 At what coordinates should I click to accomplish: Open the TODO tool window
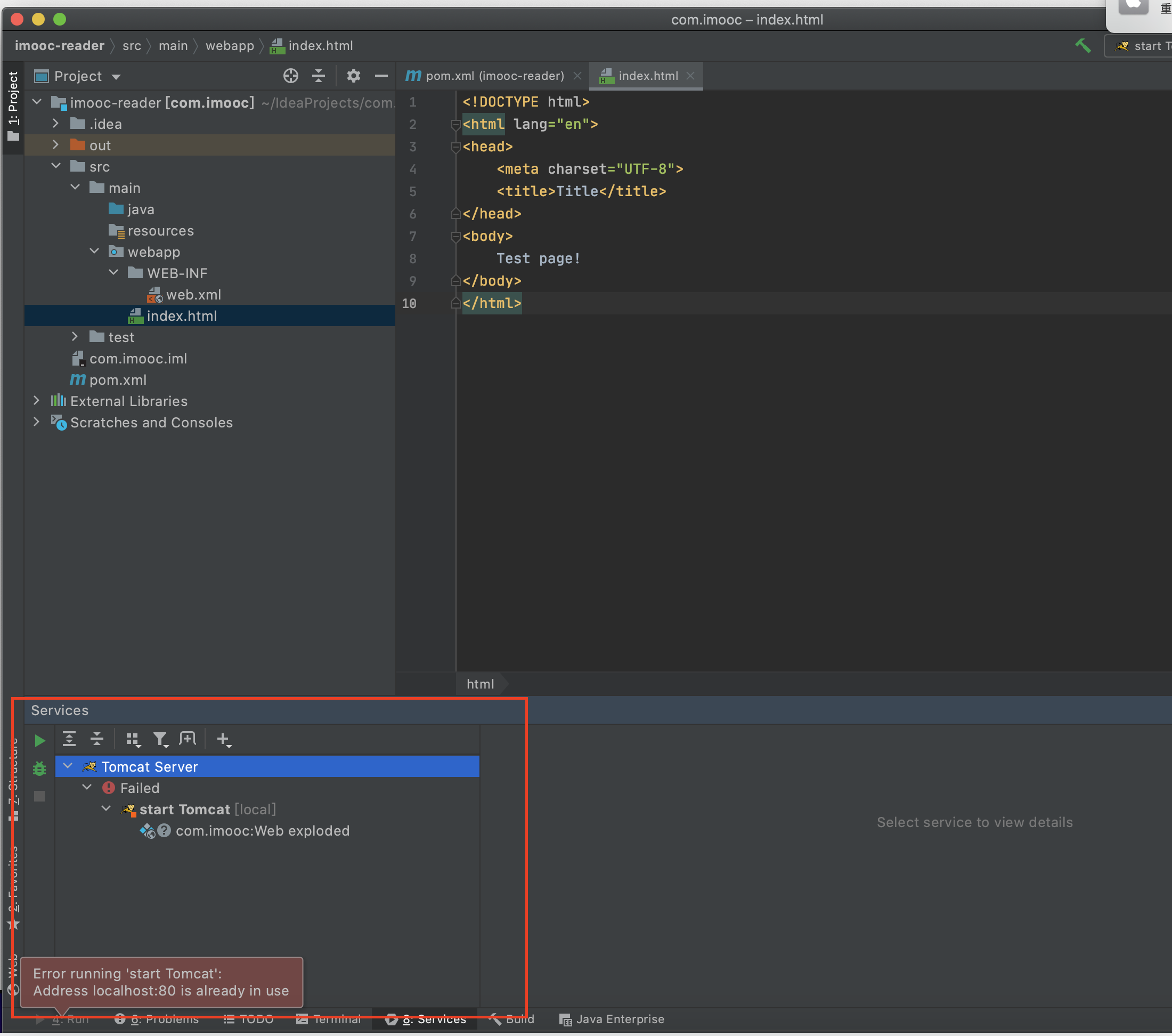(x=248, y=1019)
